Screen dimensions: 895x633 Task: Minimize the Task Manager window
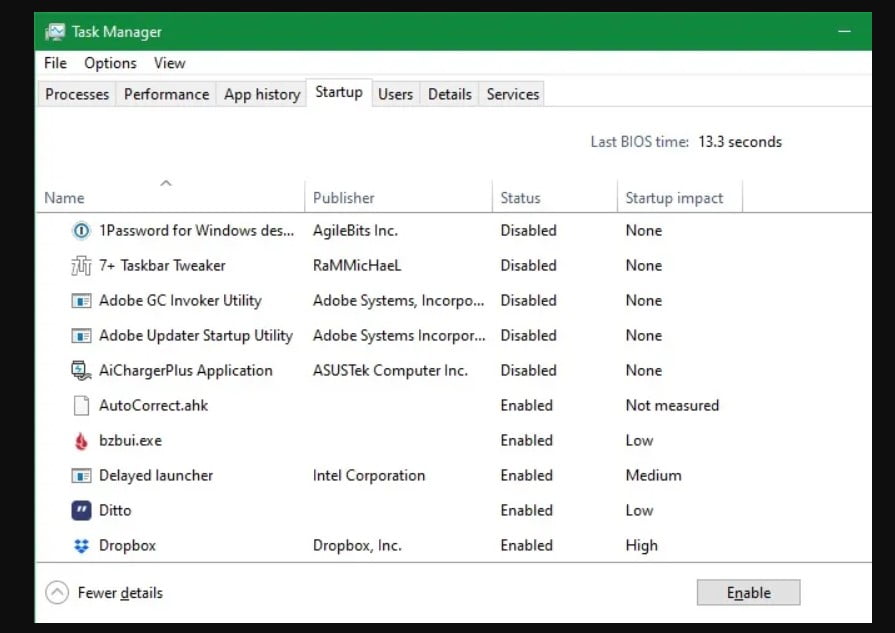(x=845, y=31)
